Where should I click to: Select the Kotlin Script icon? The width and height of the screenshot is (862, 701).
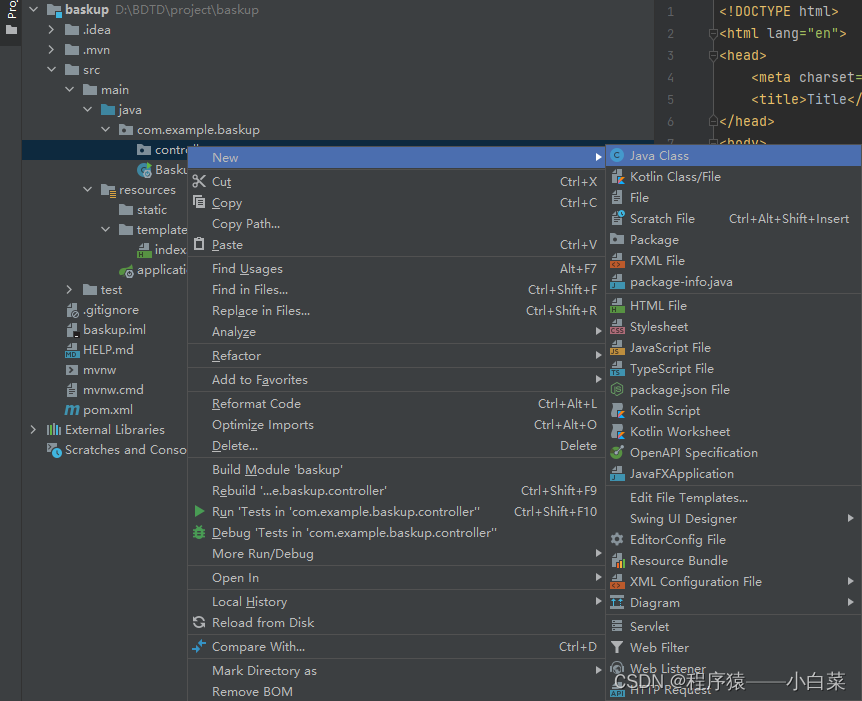(x=617, y=411)
